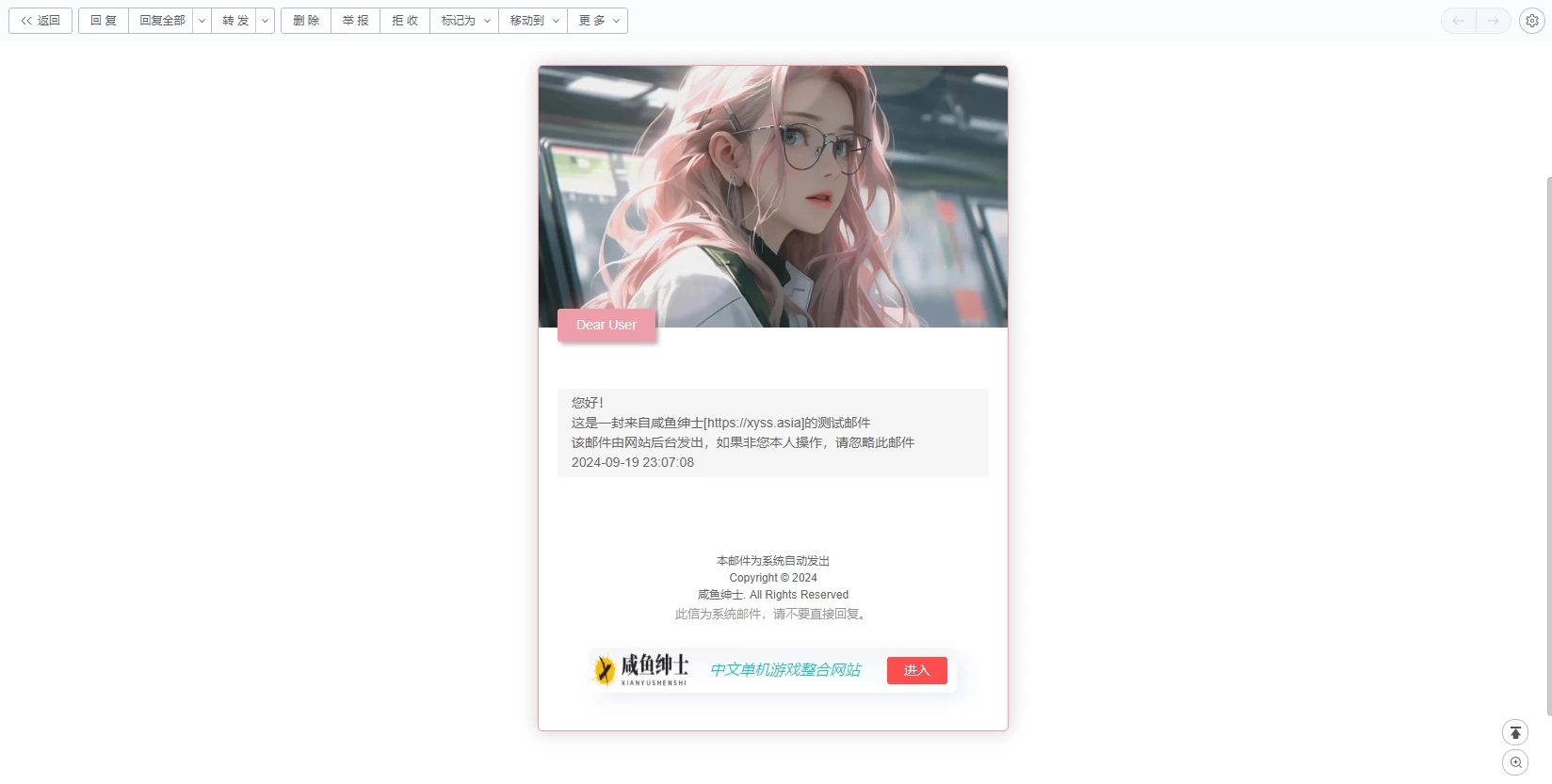Reply with the 回复 button
1552x784 pixels.
104,21
